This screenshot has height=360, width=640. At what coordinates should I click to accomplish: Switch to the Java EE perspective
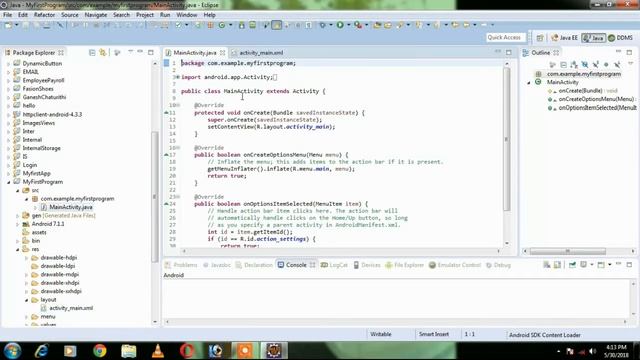click(564, 38)
